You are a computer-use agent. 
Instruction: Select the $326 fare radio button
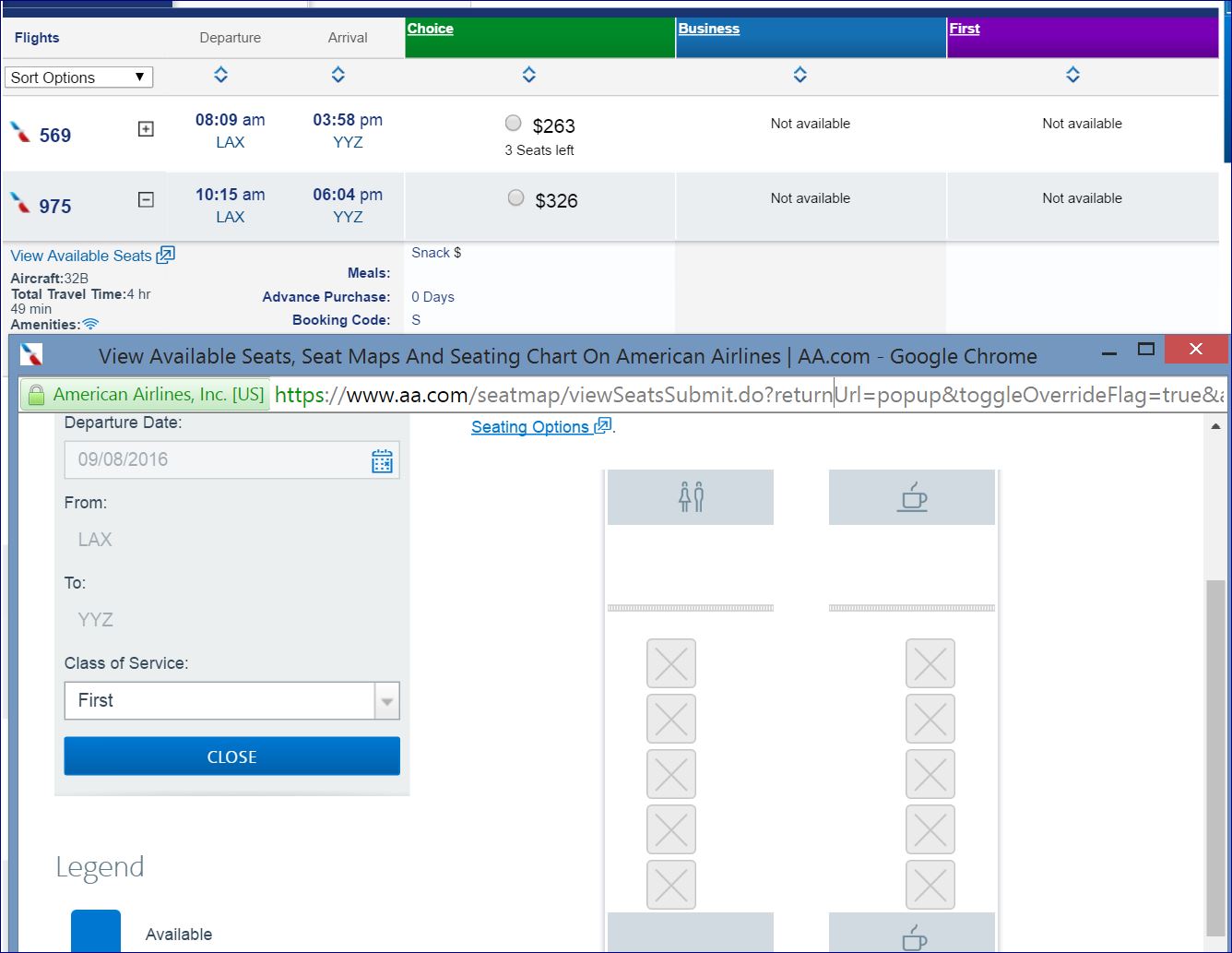[516, 197]
